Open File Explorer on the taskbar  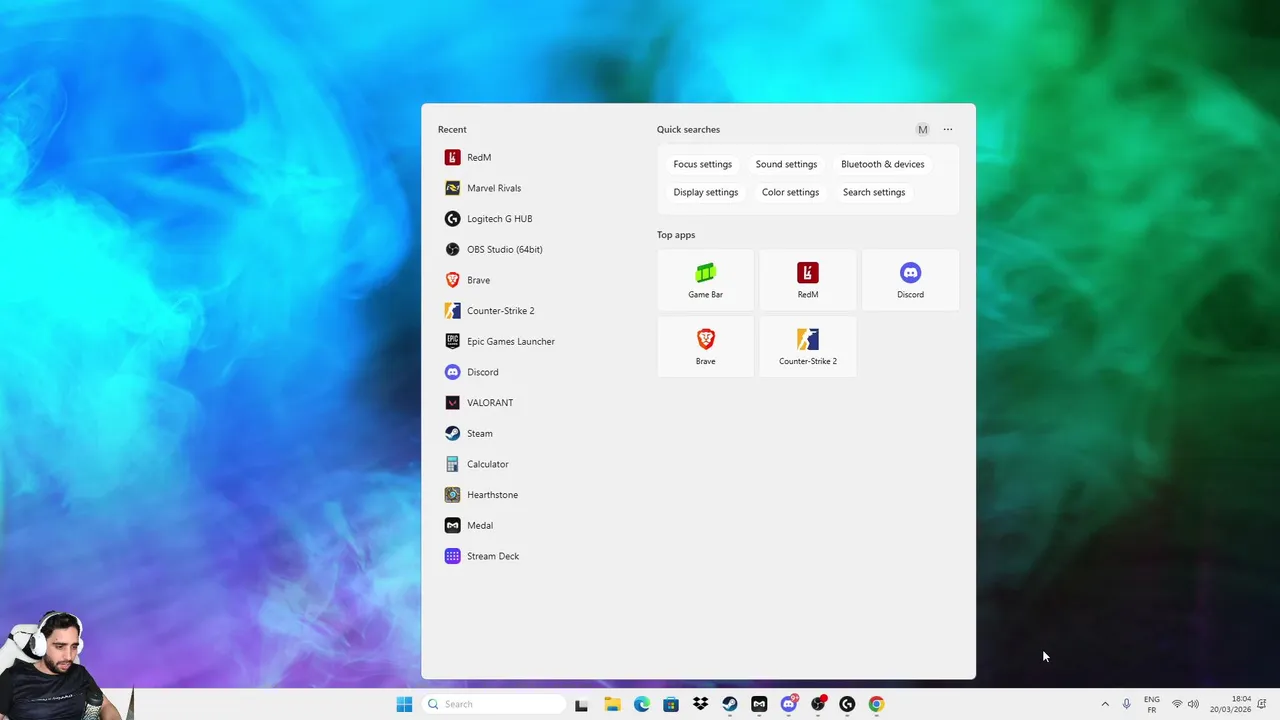click(612, 704)
